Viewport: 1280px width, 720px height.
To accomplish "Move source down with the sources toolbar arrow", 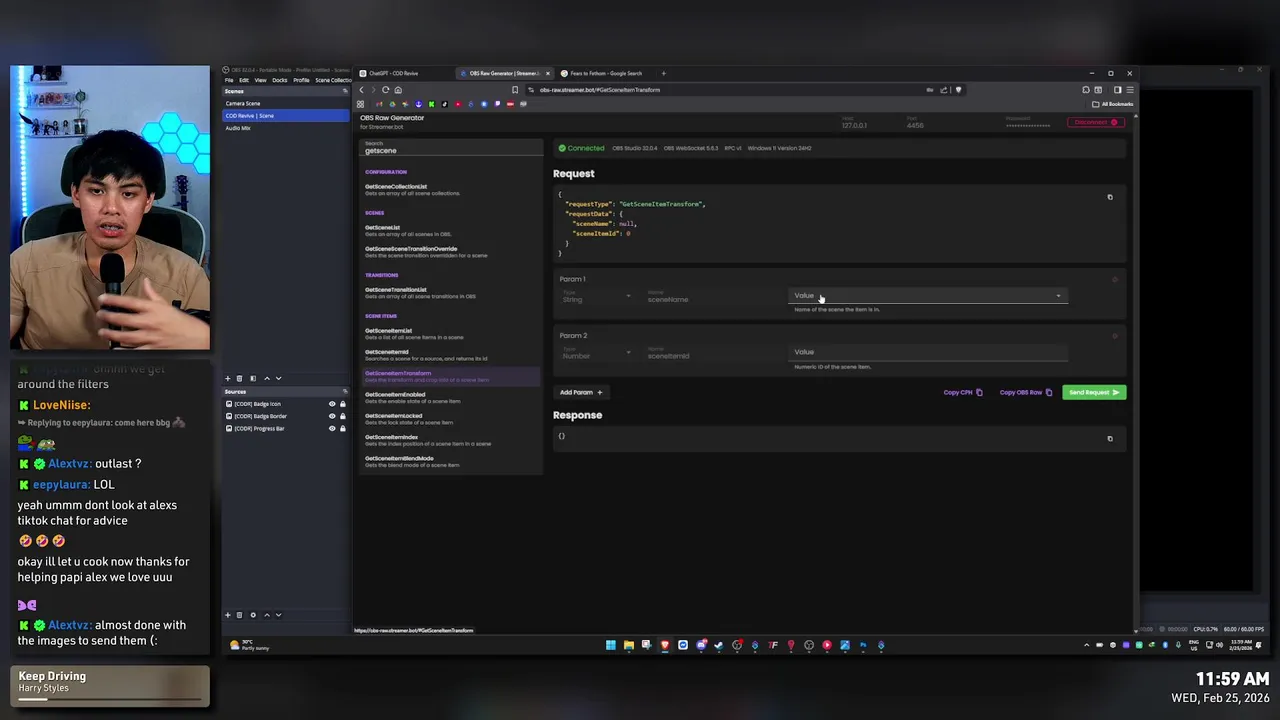I will [x=278, y=615].
